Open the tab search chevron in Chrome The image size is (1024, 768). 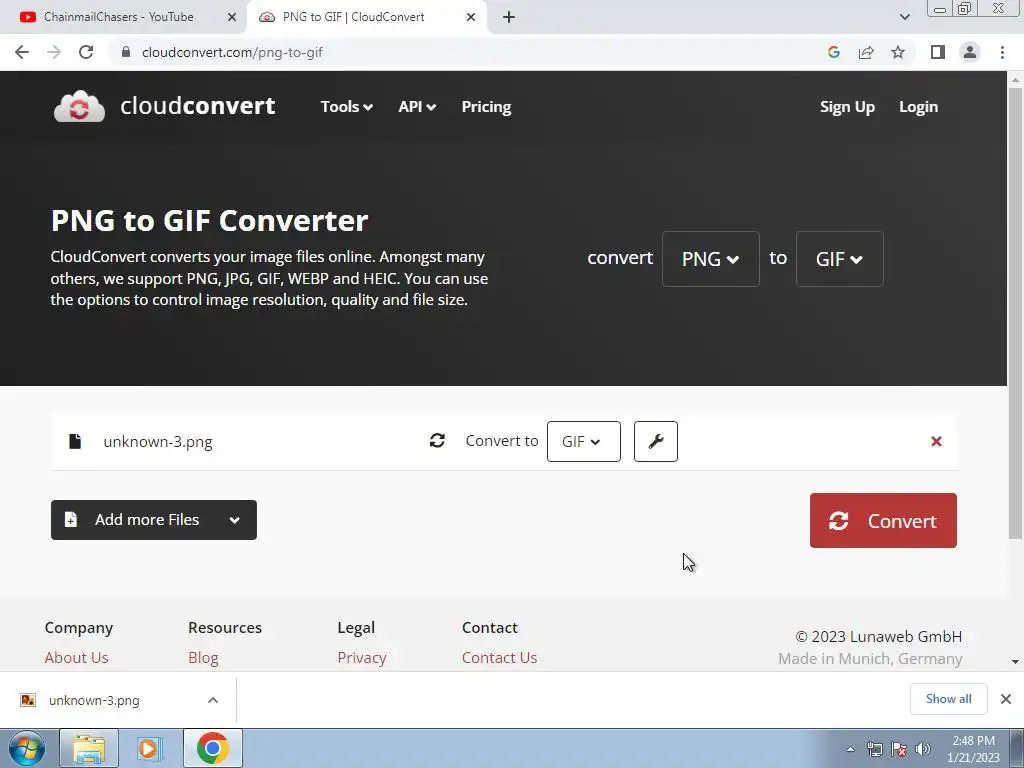coord(904,17)
